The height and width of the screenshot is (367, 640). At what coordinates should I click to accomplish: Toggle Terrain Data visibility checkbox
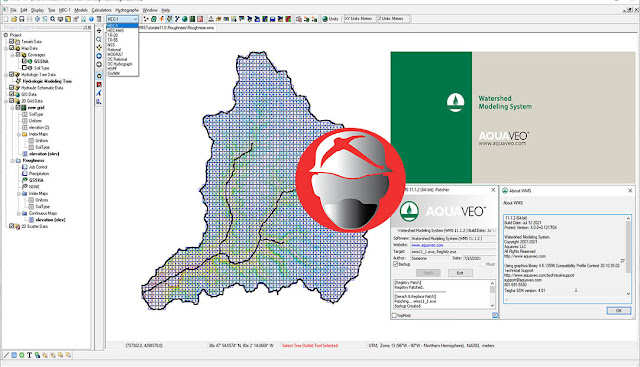11,41
